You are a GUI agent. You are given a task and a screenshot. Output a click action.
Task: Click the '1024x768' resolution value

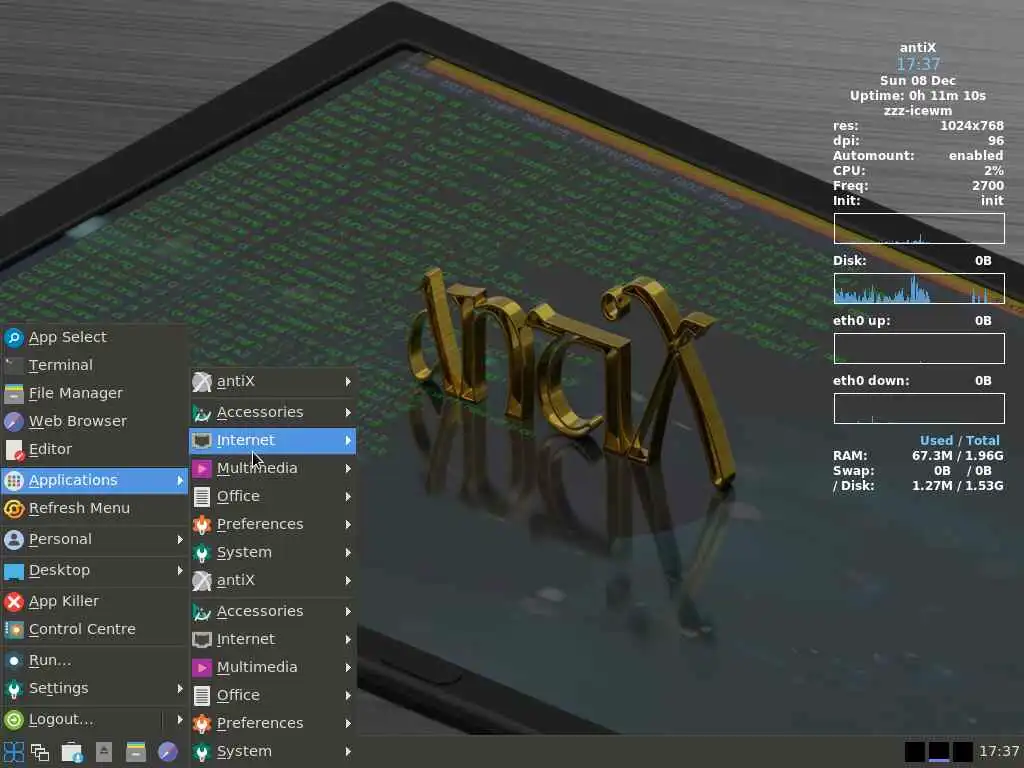(972, 125)
